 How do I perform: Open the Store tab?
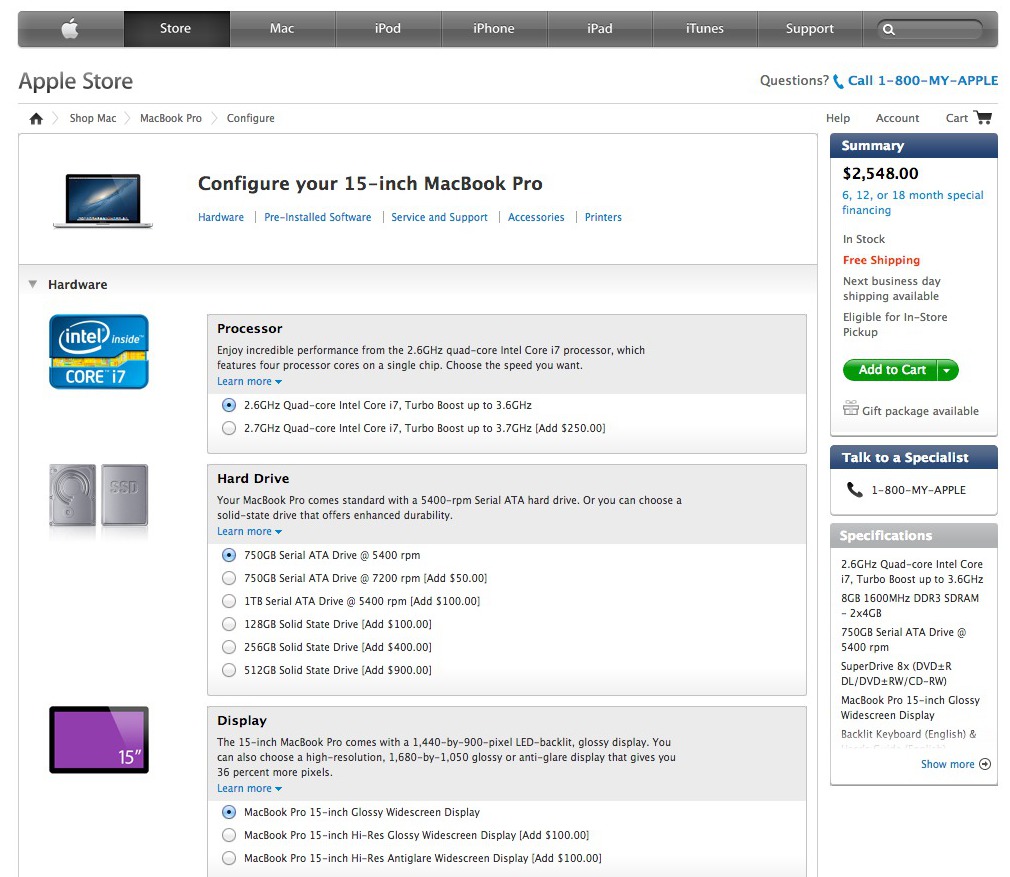tap(176, 28)
